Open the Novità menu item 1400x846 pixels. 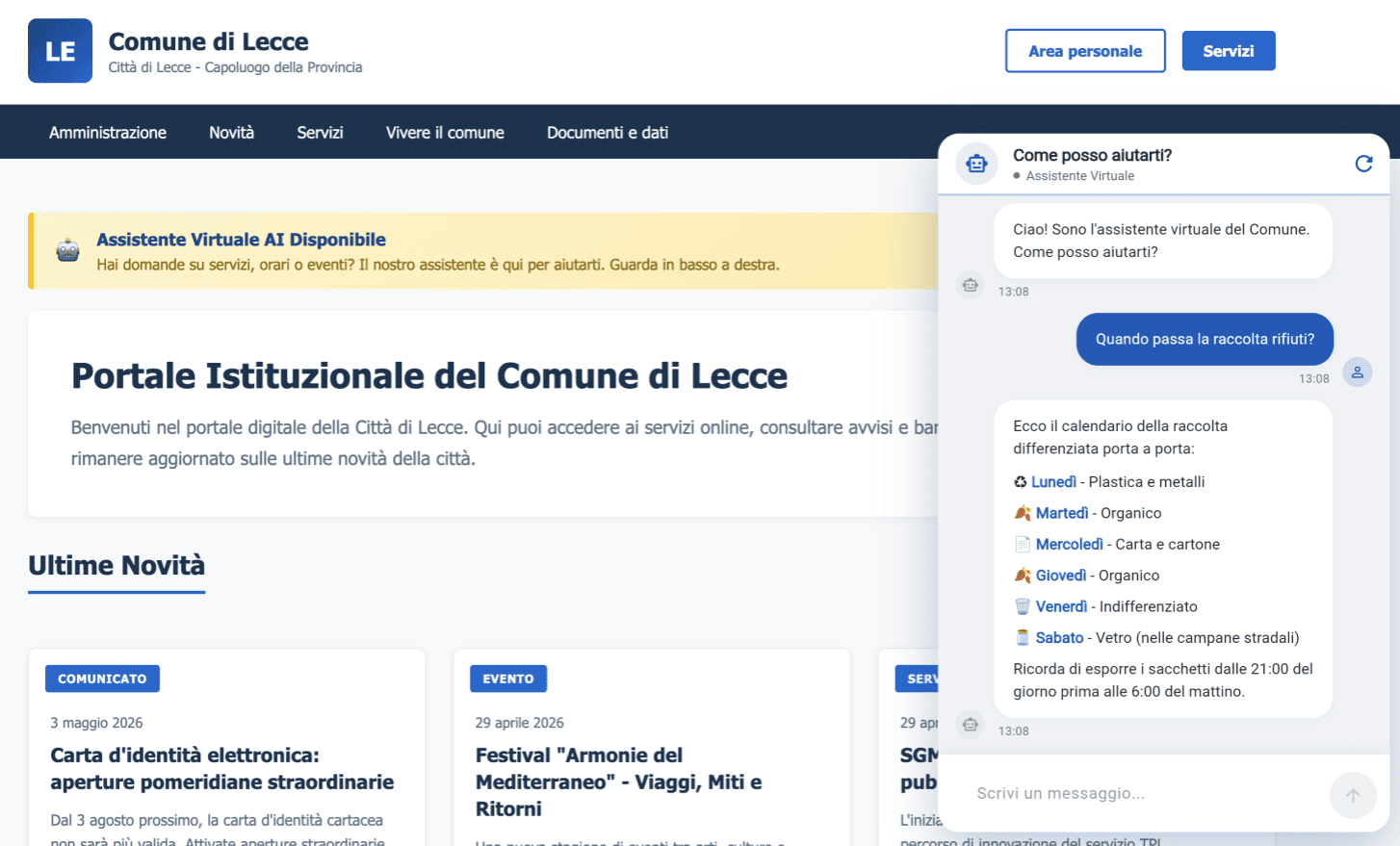point(232,133)
